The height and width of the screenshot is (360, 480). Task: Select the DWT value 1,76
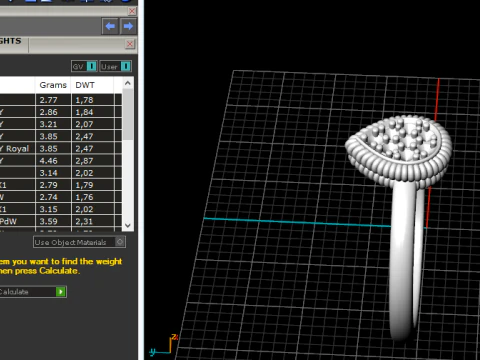pyautogui.click(x=93, y=197)
